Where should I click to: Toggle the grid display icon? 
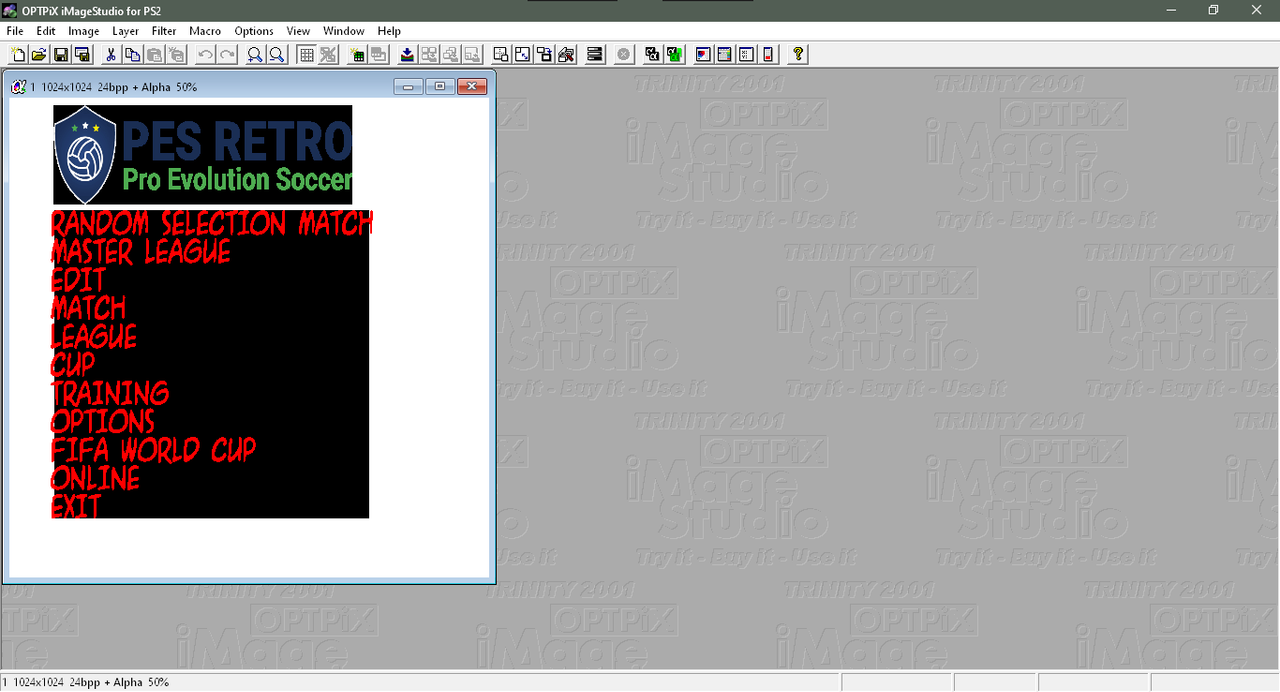(x=307, y=55)
